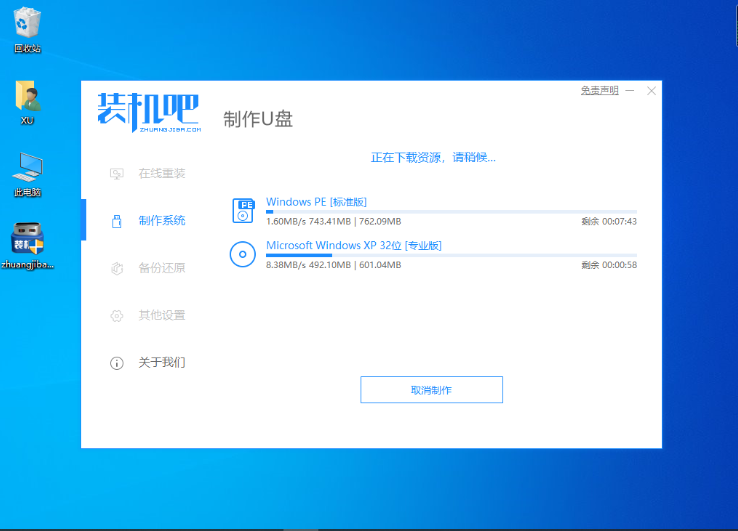738x531 pixels.
Task: Click the Windows XP download progress bar
Action: (x=450, y=256)
